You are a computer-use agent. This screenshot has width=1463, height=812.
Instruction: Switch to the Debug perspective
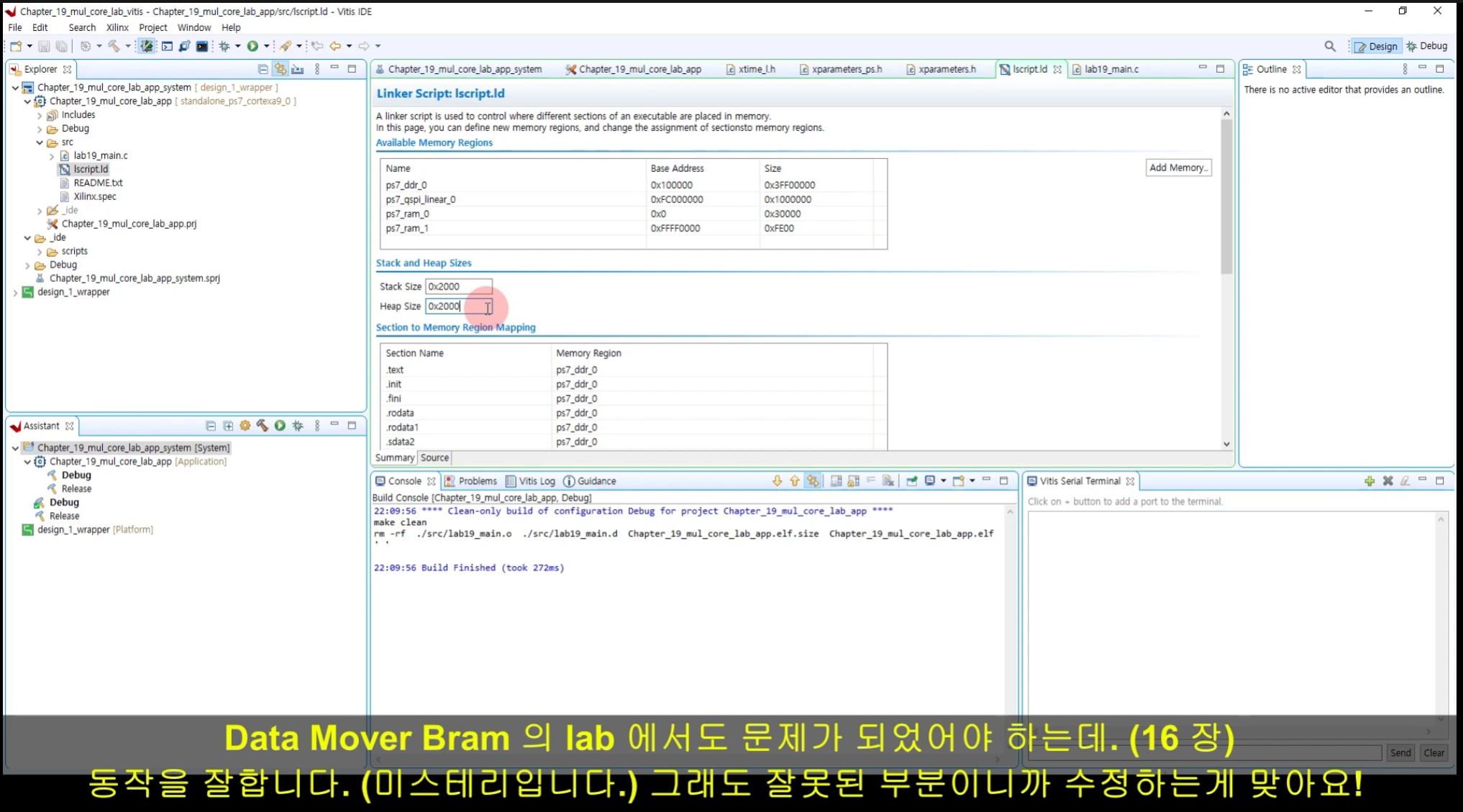1427,46
